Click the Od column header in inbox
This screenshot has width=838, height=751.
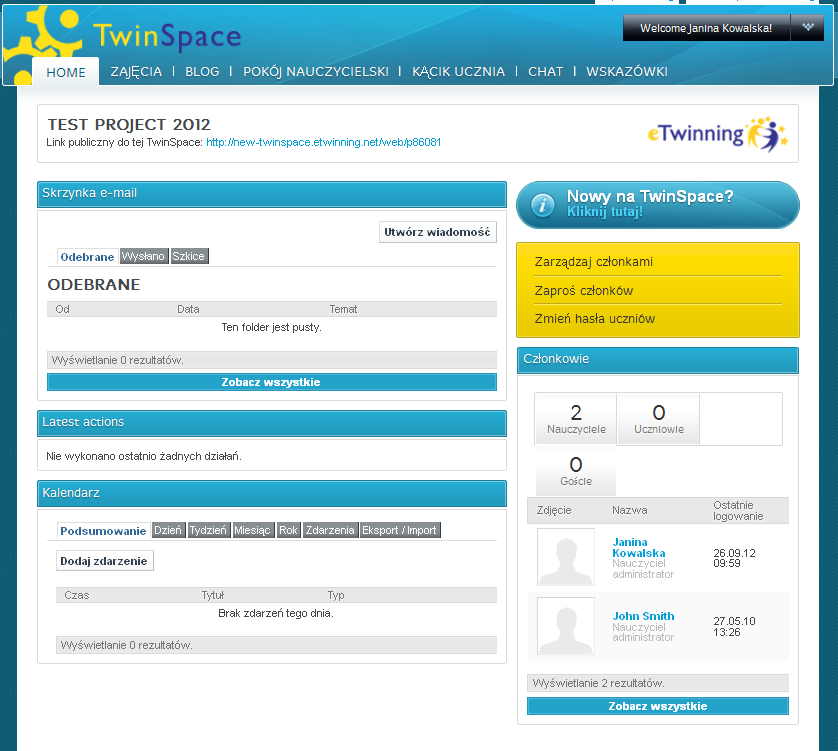coord(63,309)
